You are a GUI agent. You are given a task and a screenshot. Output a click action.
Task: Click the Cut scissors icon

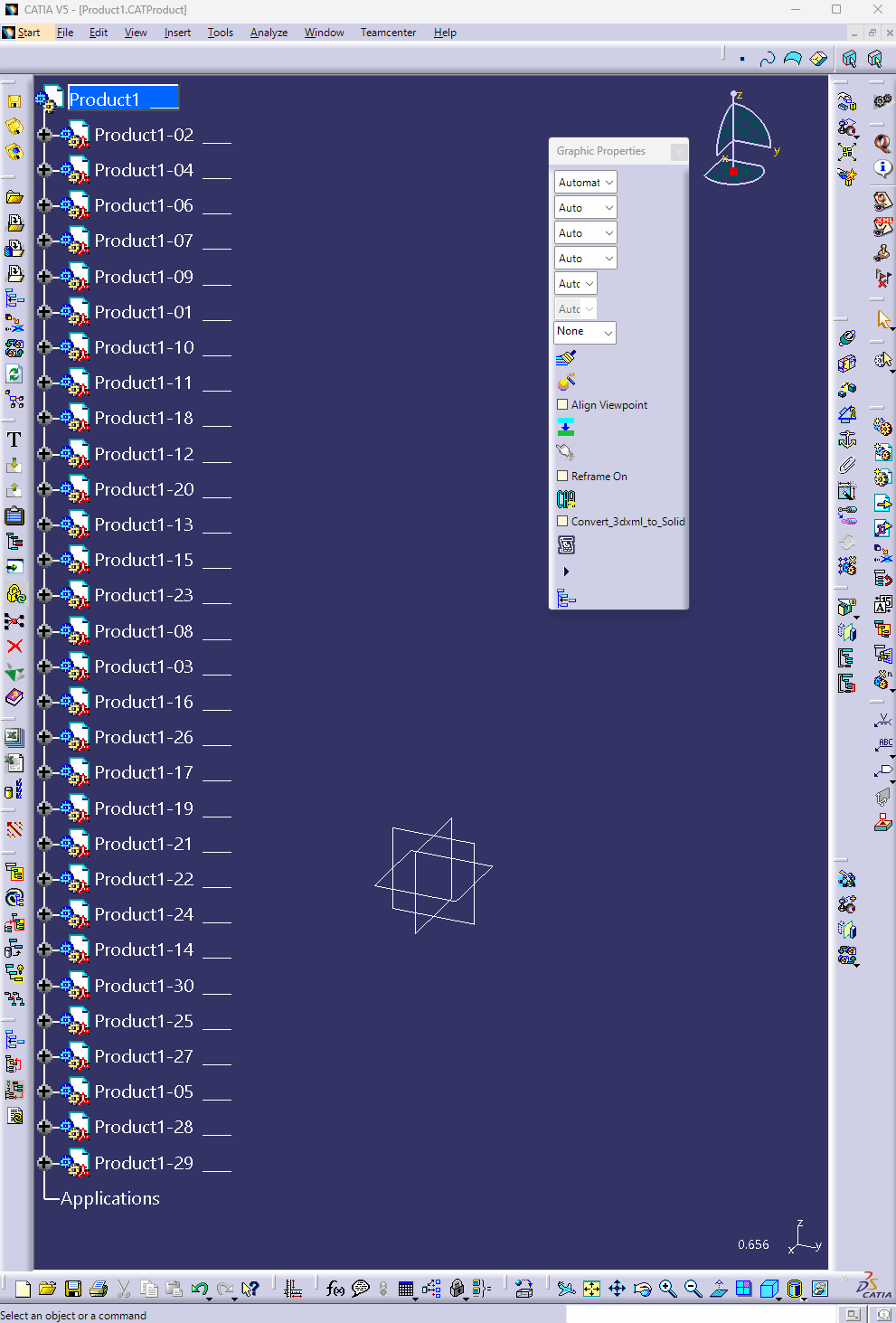pyautogui.click(x=124, y=1289)
